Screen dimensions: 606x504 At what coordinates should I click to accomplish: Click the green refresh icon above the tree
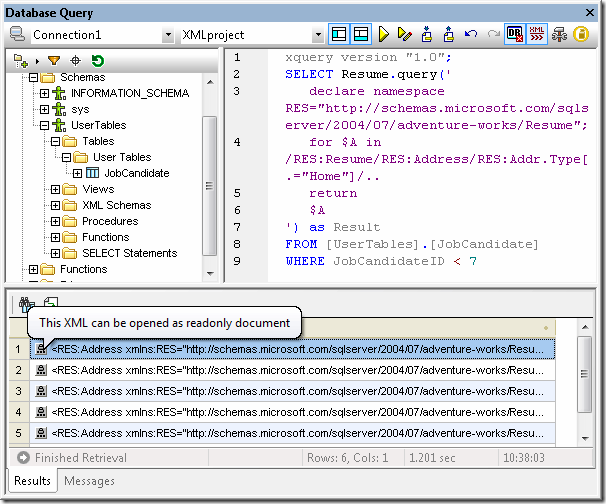[x=98, y=62]
